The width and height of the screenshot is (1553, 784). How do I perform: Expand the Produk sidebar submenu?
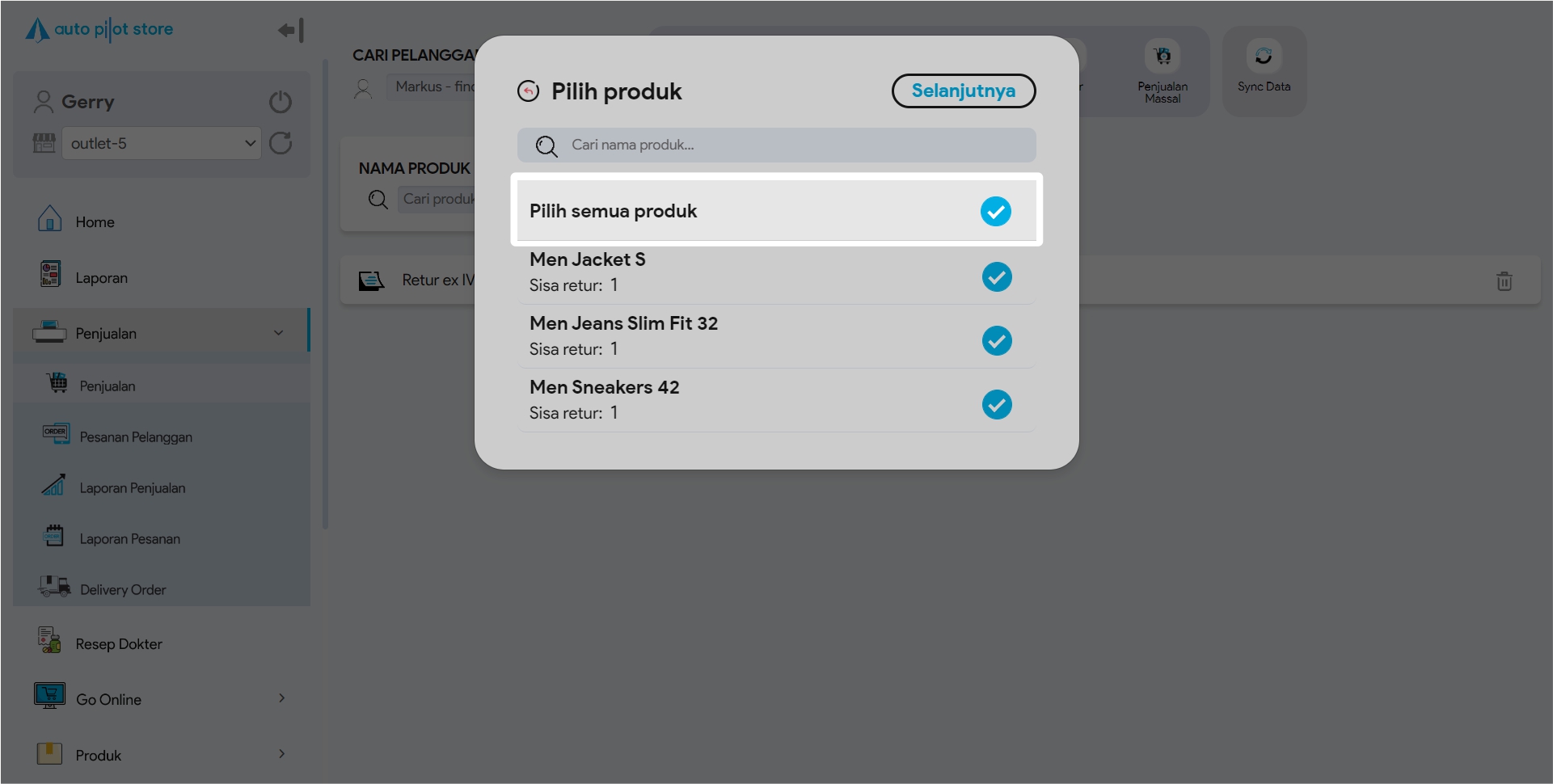281,754
